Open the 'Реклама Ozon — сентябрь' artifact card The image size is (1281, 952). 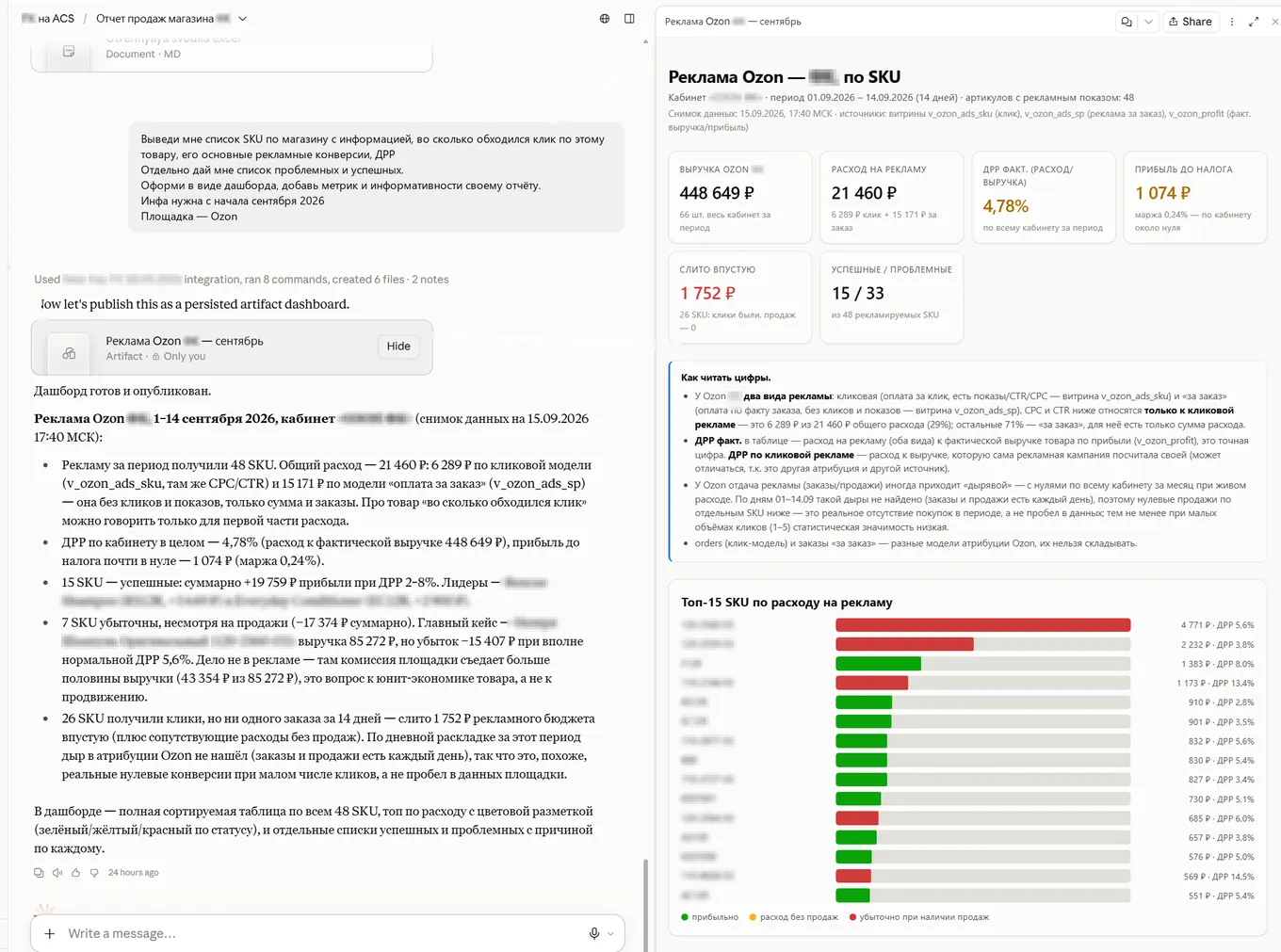pos(232,347)
